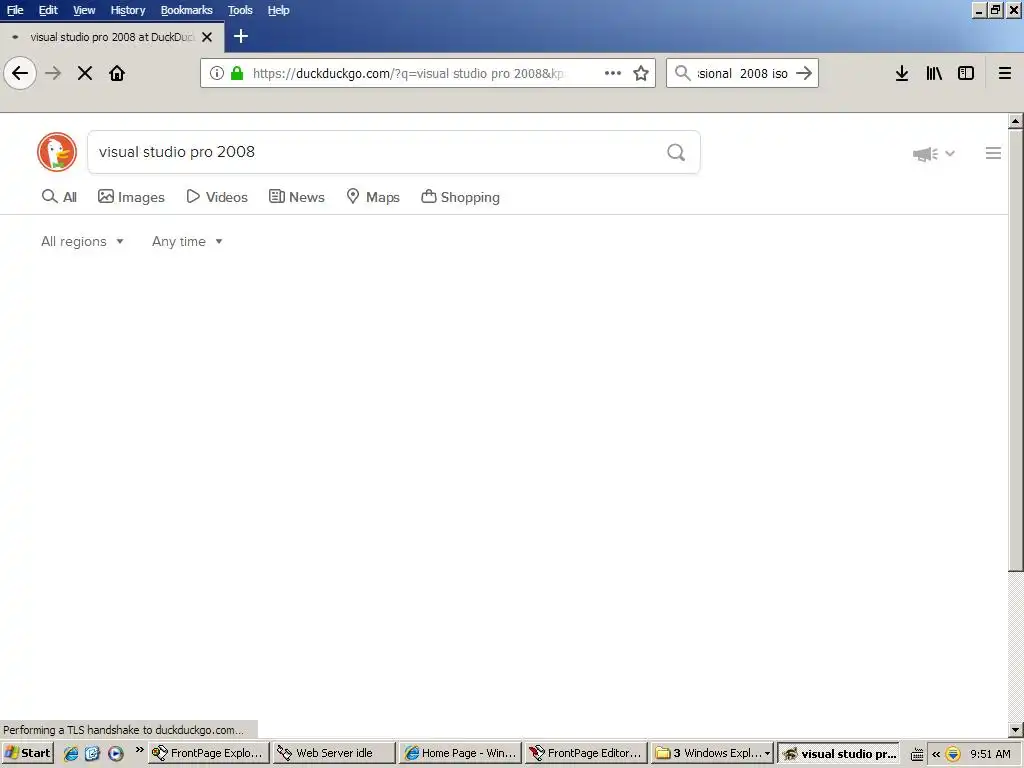Click the DuckDuckGo duck logo
Viewport: 1024px width, 768px height.
(x=57, y=152)
